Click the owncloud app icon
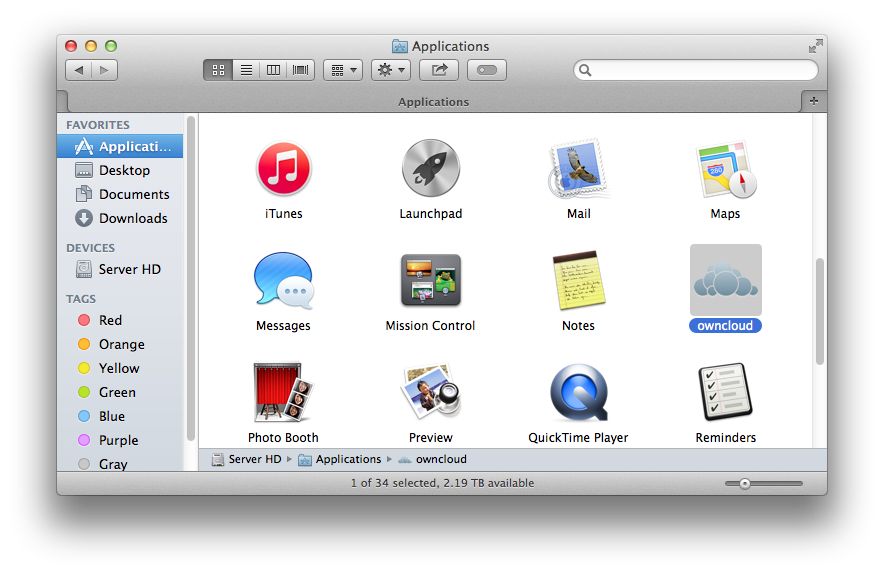The image size is (884, 574). (725, 281)
